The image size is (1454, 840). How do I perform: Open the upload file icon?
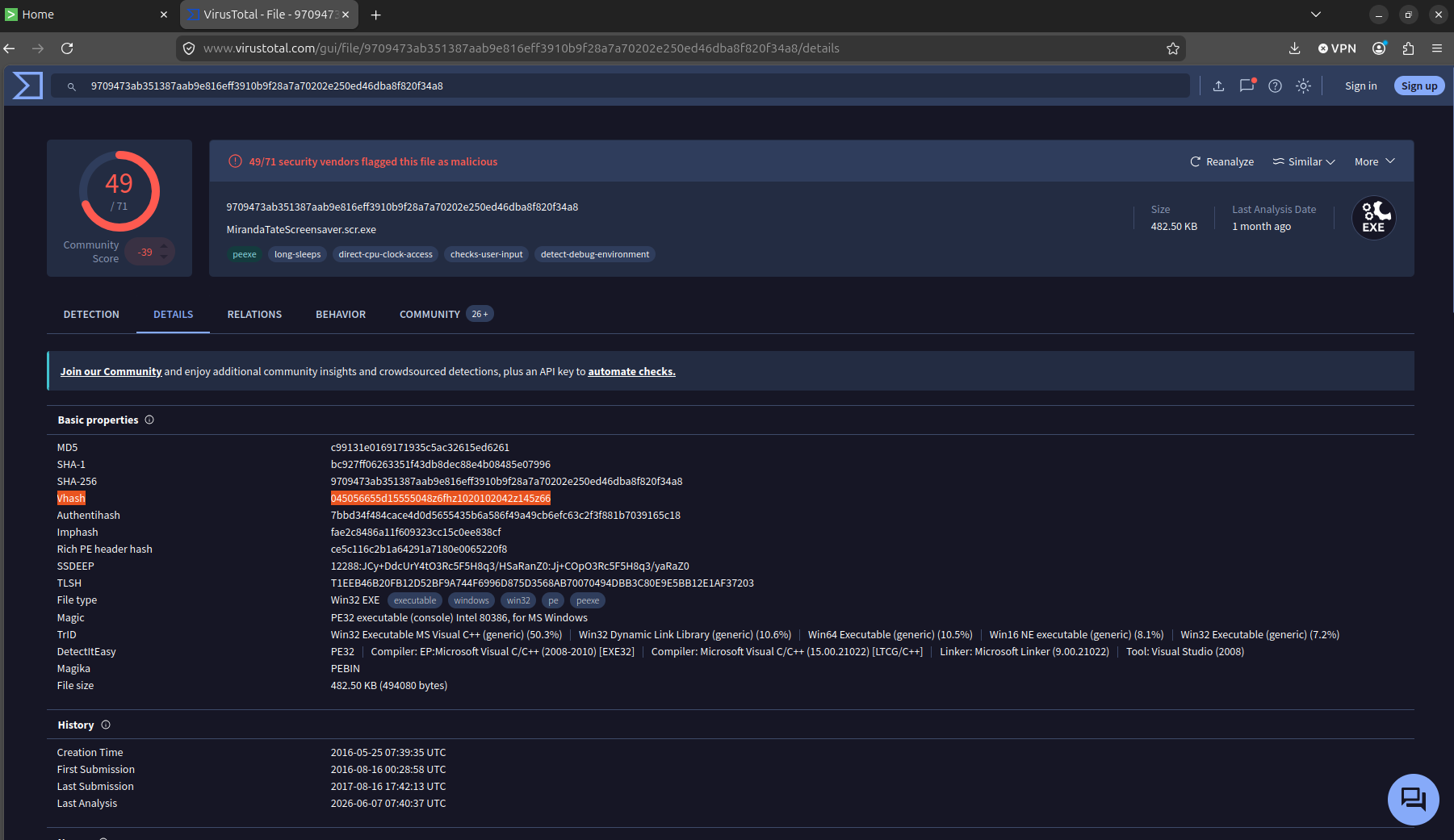pyautogui.click(x=1218, y=86)
